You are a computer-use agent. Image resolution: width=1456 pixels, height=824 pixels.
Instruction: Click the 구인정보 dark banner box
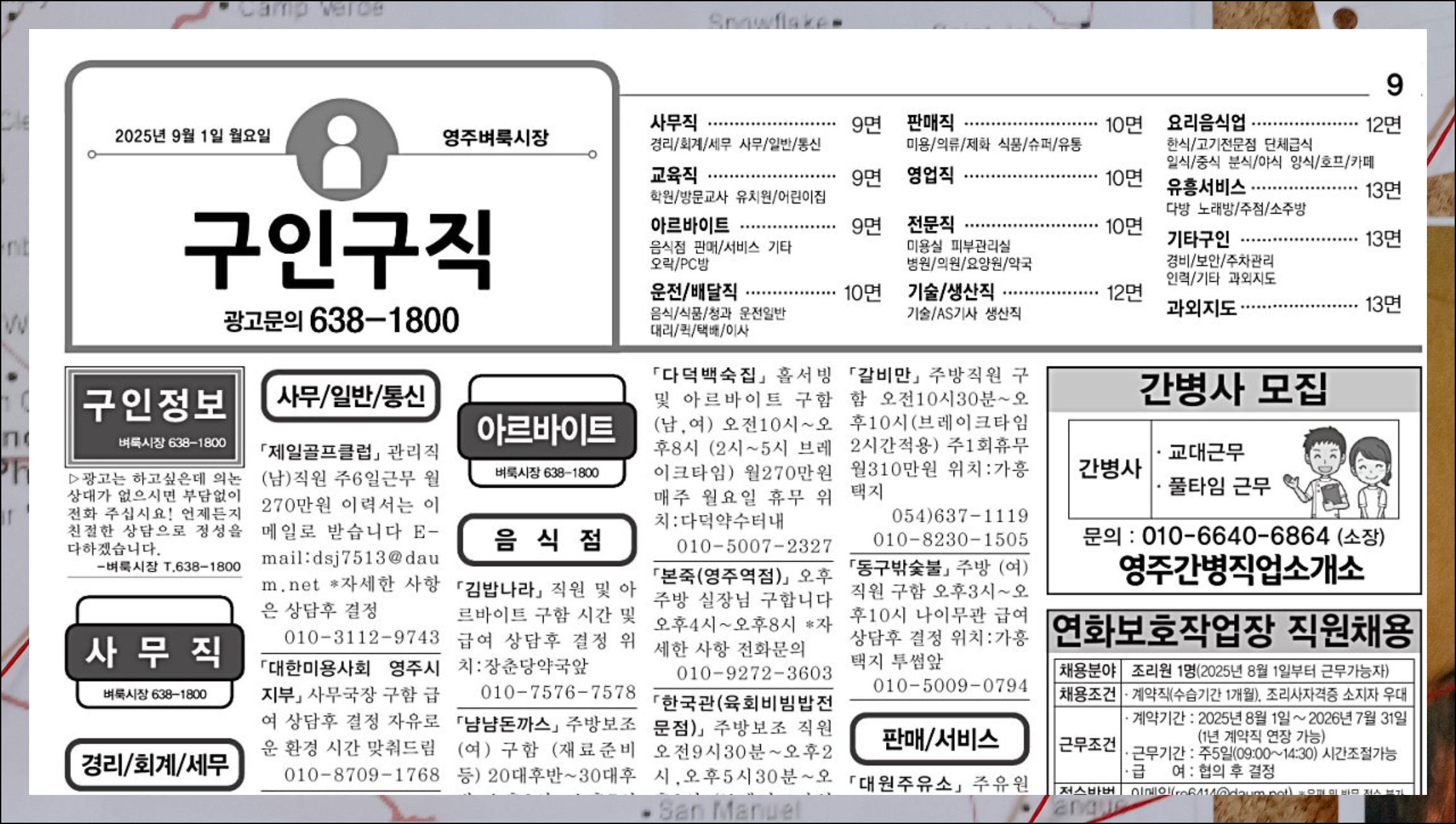coord(155,416)
